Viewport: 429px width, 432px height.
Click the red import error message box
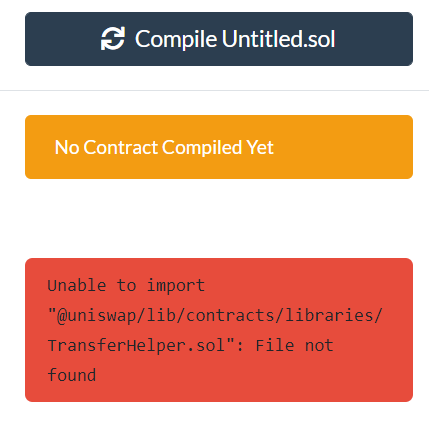(219, 330)
